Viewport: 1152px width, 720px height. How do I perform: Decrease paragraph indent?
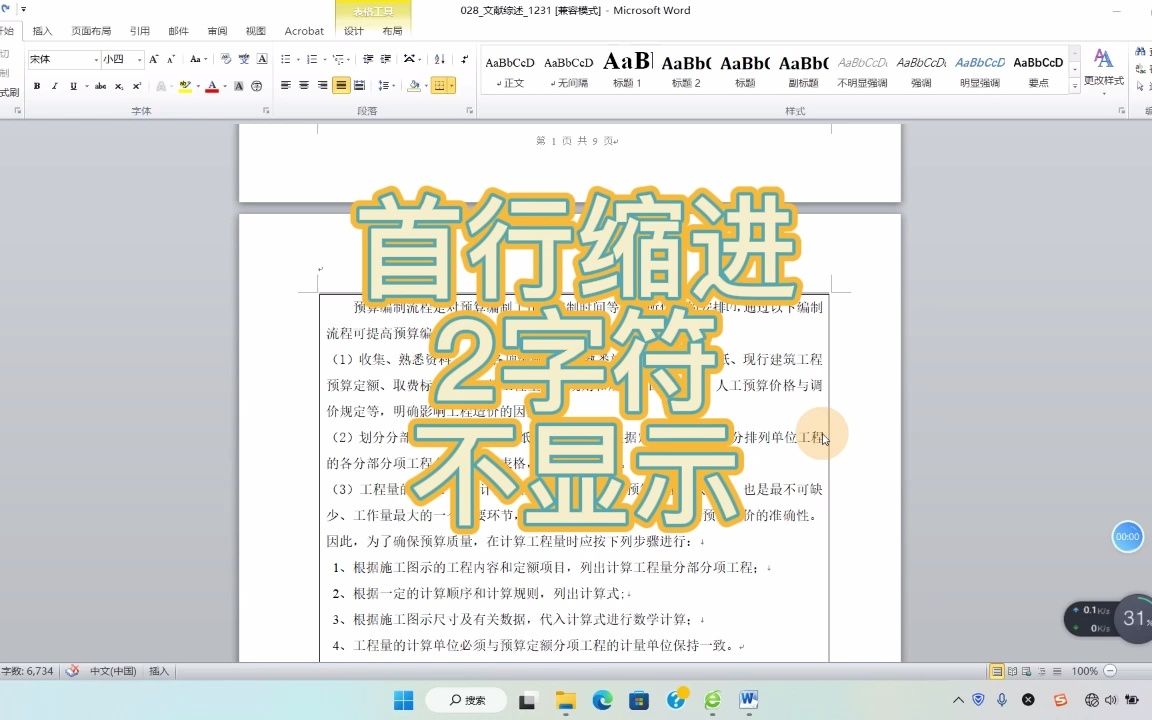[368, 60]
